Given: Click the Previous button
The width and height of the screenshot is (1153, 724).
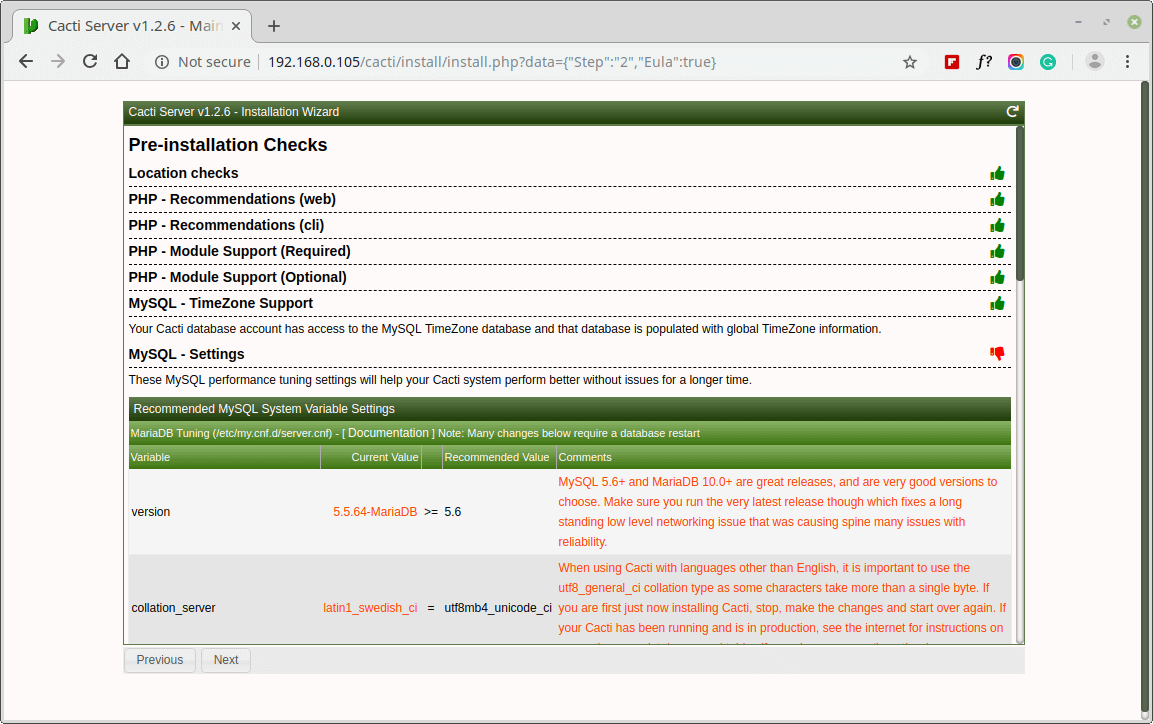Looking at the screenshot, I should click(160, 660).
